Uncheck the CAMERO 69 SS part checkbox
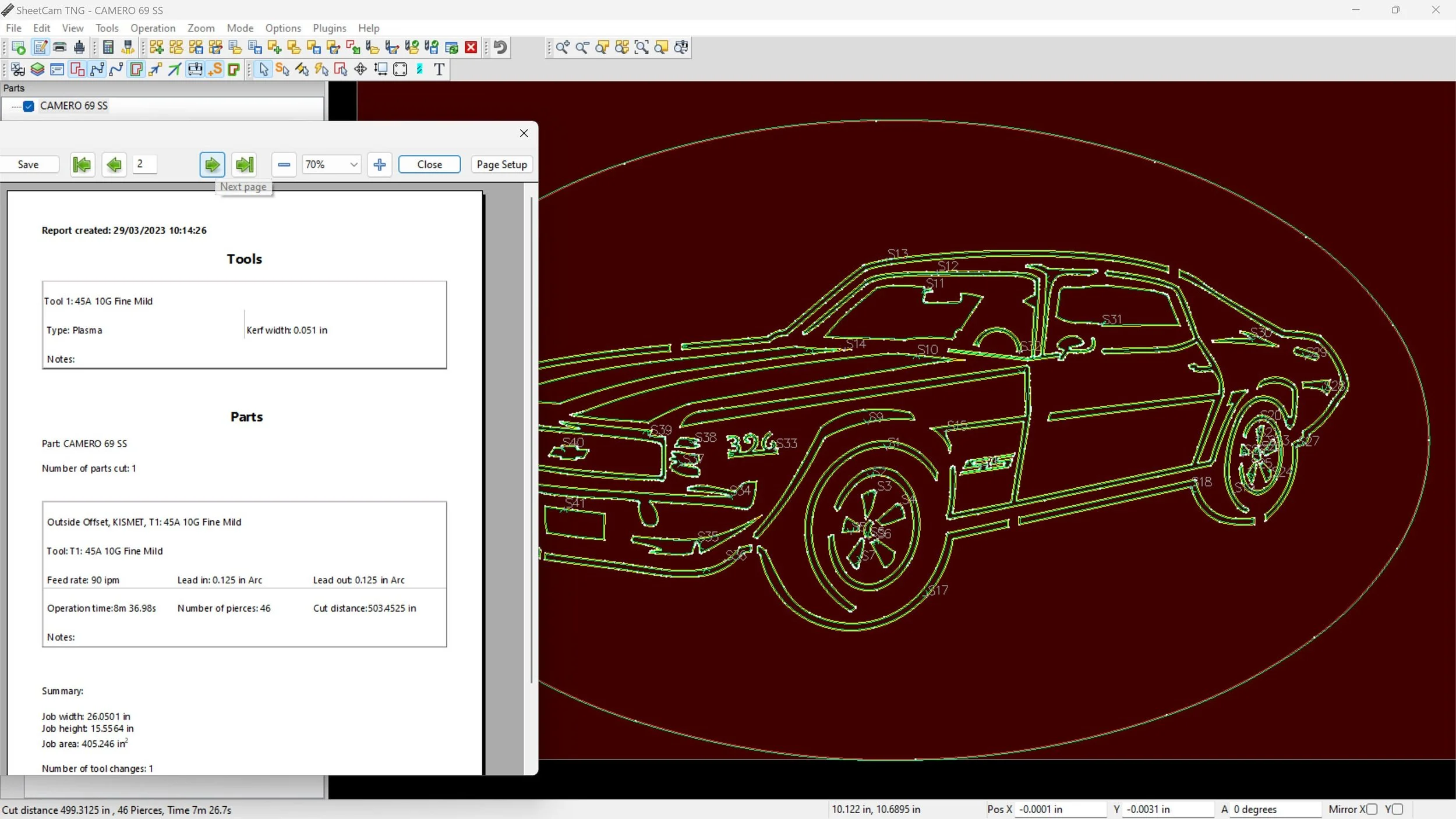This screenshot has width=1456, height=819. pyautogui.click(x=29, y=106)
